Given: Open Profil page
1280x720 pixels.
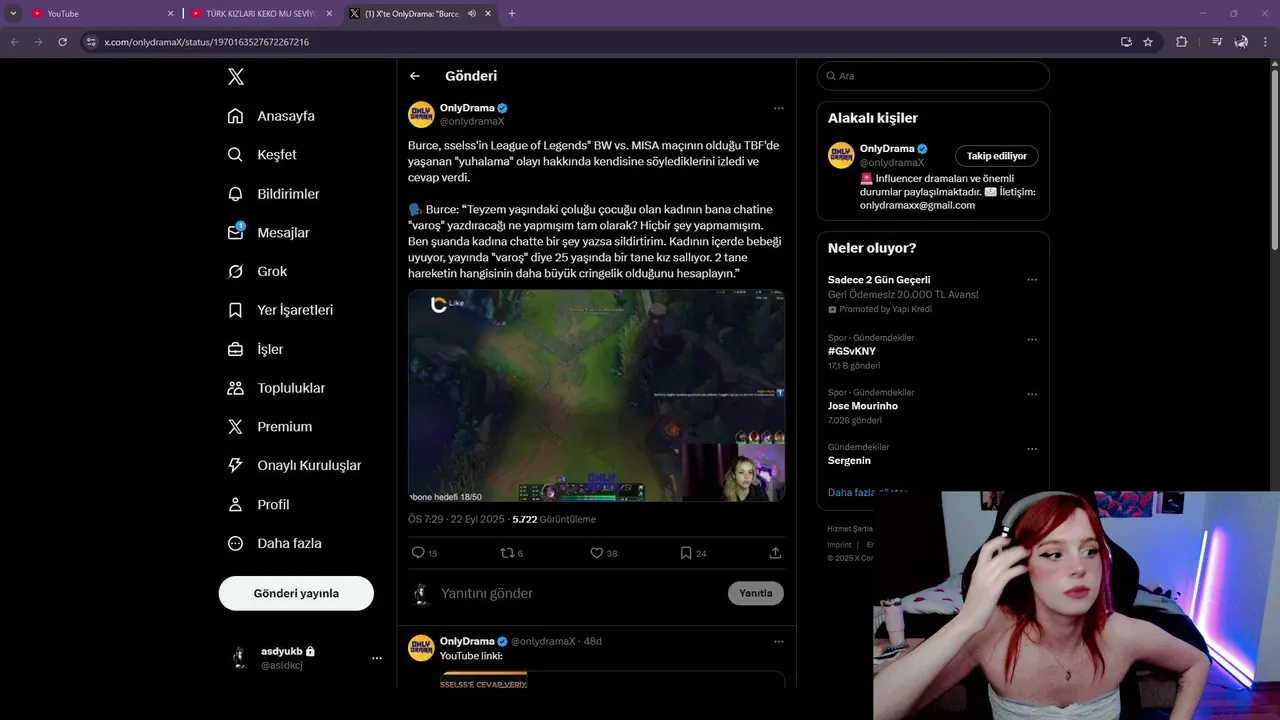Looking at the screenshot, I should click(x=258, y=505).
